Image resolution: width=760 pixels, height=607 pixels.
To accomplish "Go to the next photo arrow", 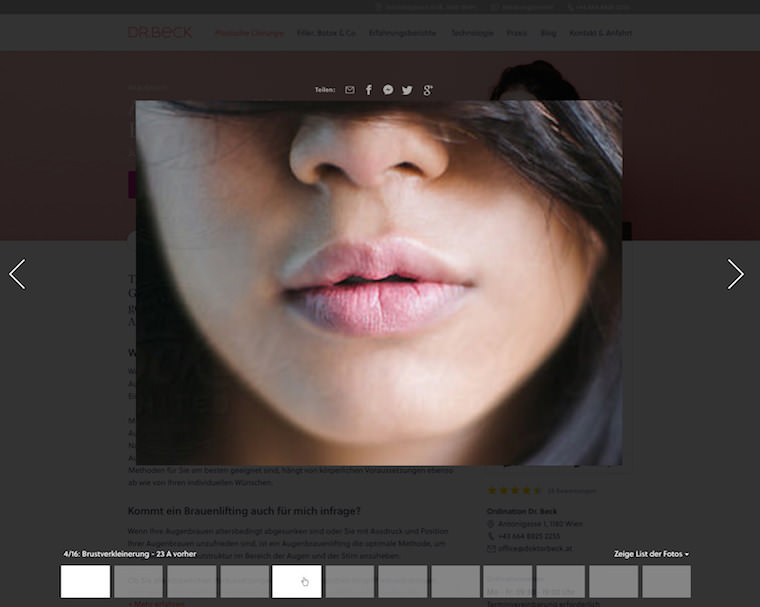I will (735, 274).
